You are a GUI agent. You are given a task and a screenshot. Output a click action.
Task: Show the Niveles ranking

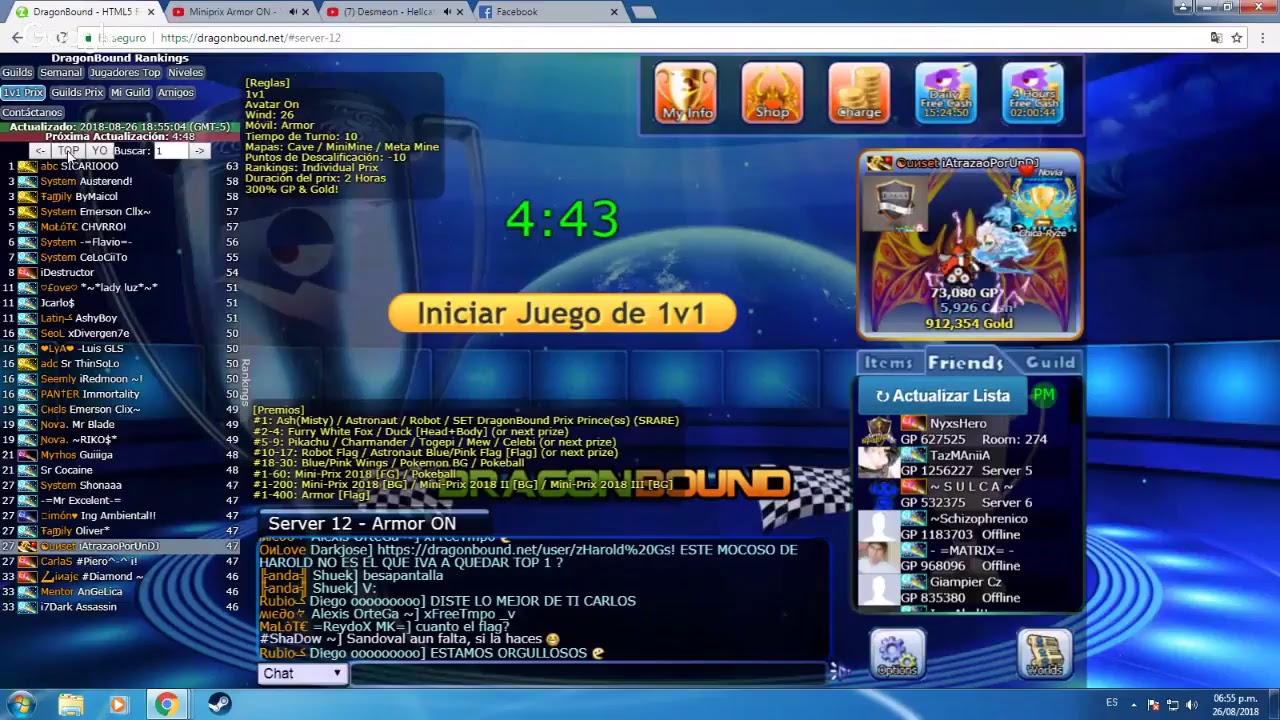185,73
